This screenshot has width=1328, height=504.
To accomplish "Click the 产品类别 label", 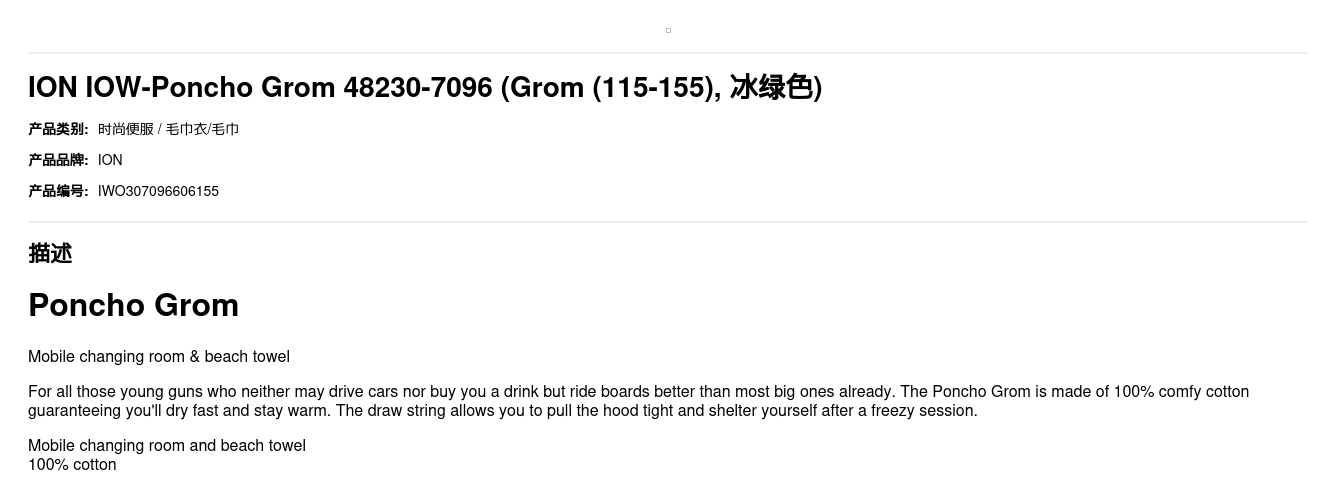I will (x=58, y=129).
